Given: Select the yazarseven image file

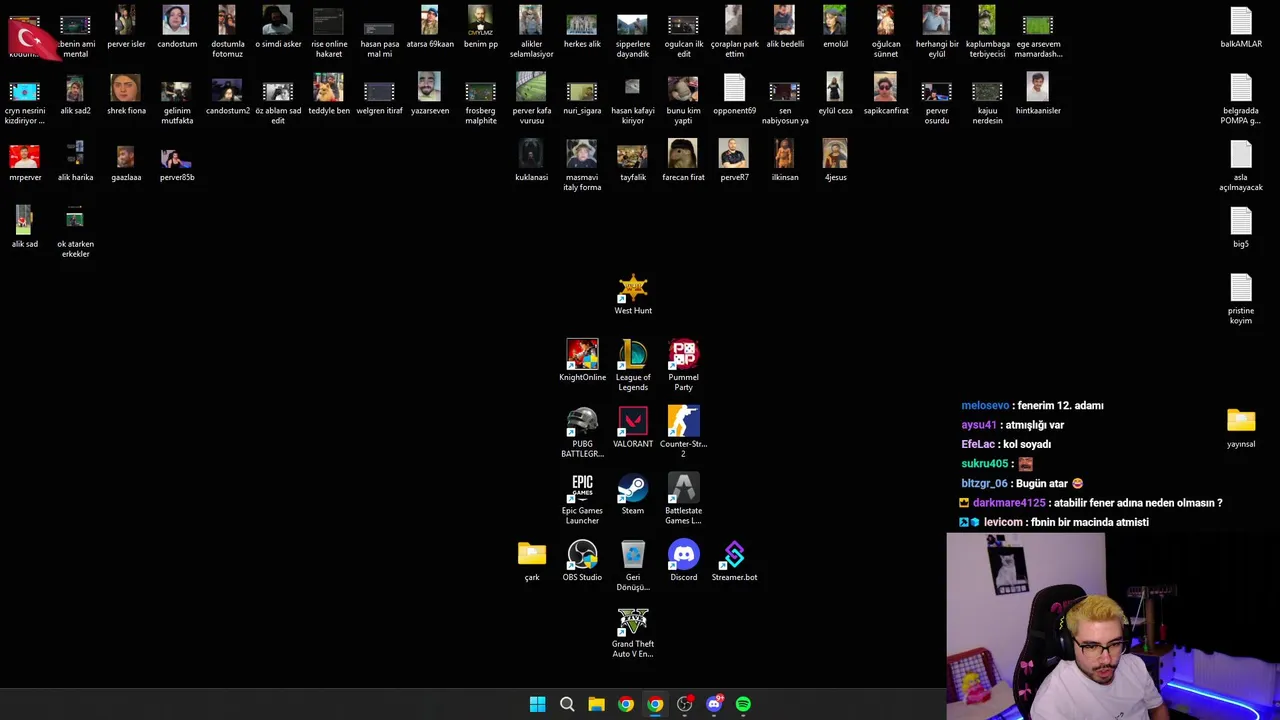Looking at the screenshot, I should (x=430, y=95).
